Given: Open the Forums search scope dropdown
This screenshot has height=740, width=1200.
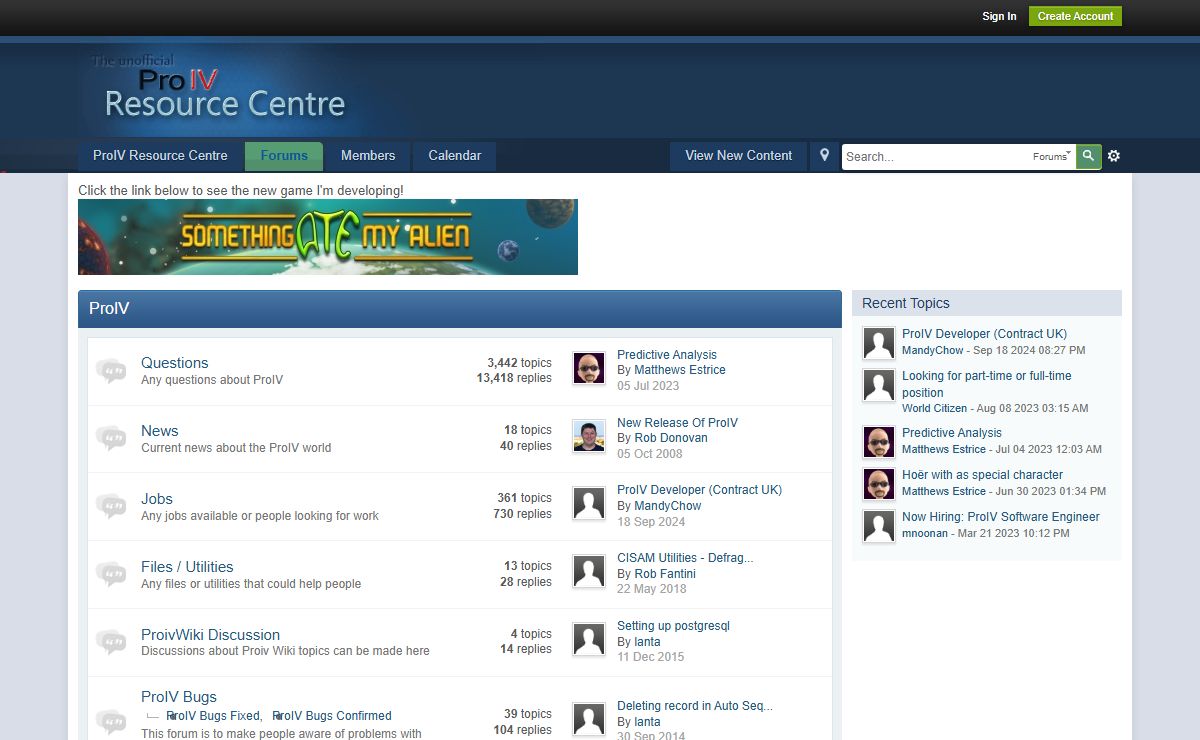Looking at the screenshot, I should [1051, 156].
